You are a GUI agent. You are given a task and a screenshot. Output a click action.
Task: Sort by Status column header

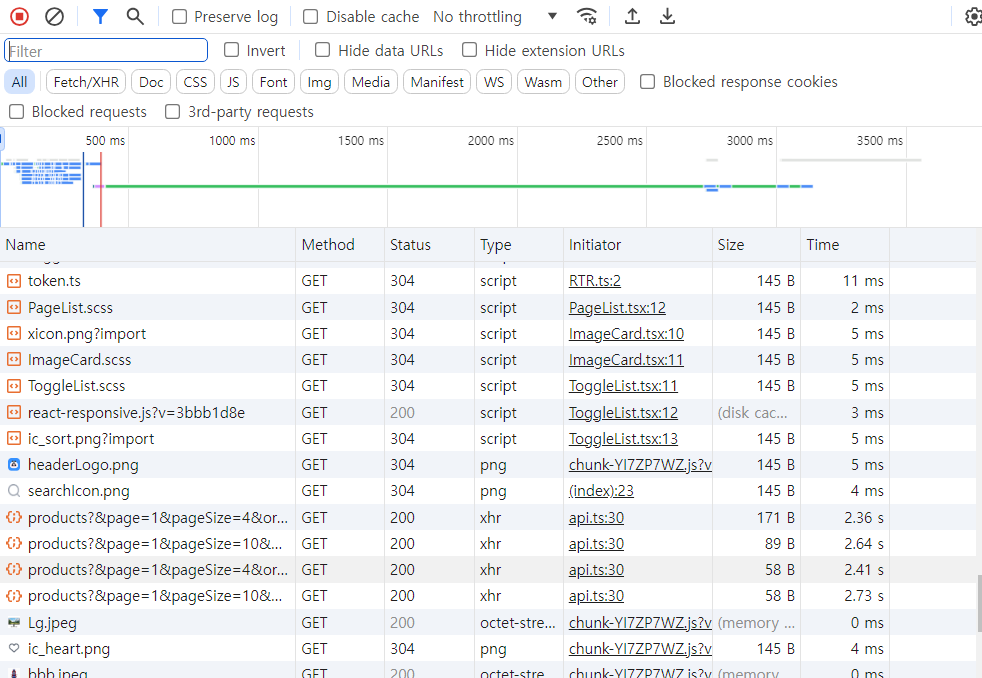click(x=430, y=245)
